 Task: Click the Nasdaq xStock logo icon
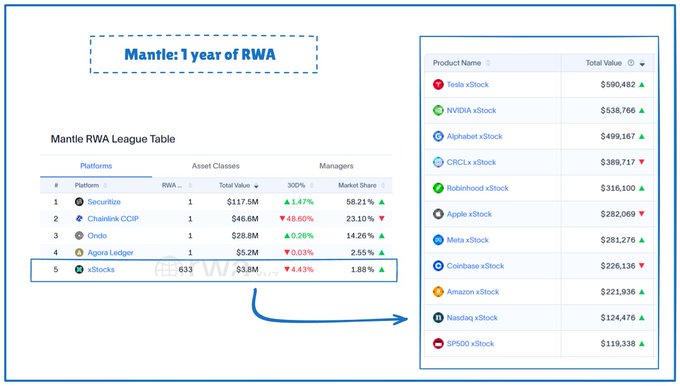coord(438,317)
